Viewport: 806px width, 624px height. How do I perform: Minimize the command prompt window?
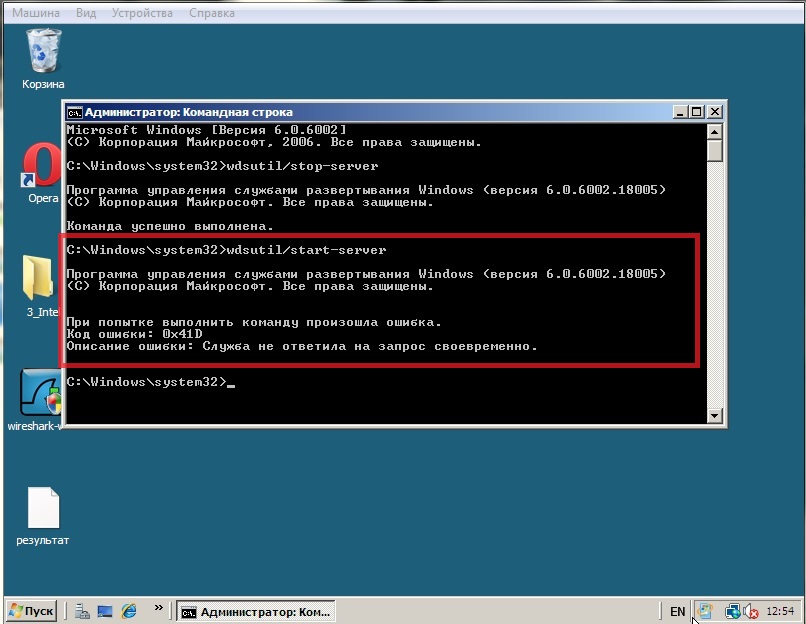coord(680,112)
